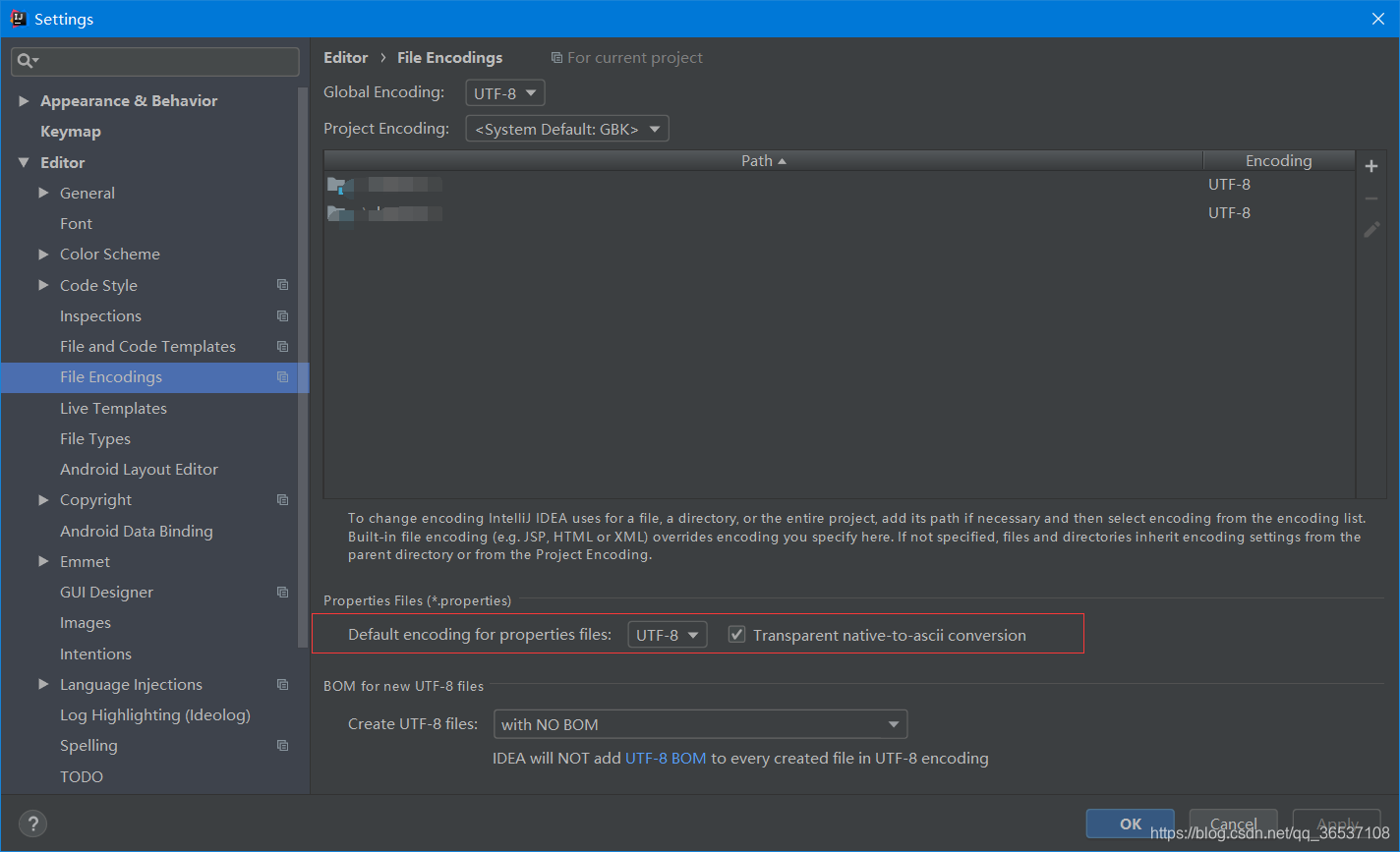Collapse the Editor section
Image resolution: width=1400 pixels, height=852 pixels.
pyautogui.click(x=24, y=162)
